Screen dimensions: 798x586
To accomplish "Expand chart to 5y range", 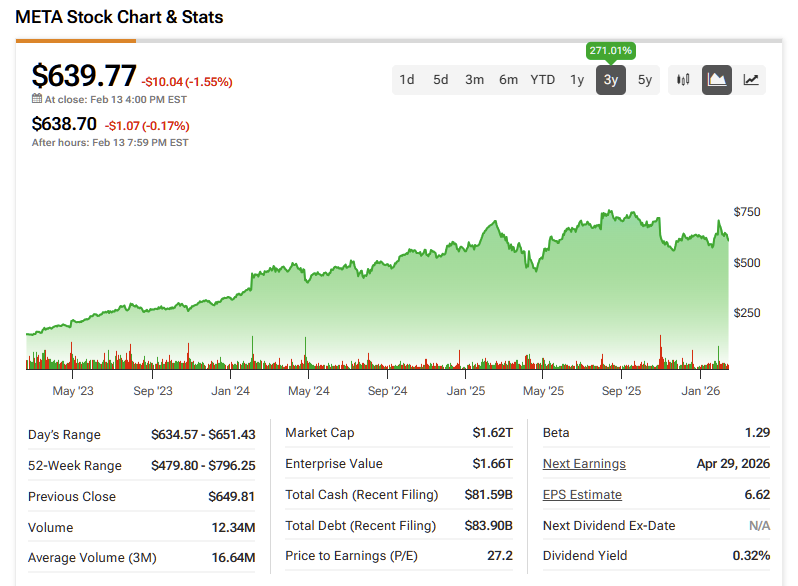I will [645, 80].
